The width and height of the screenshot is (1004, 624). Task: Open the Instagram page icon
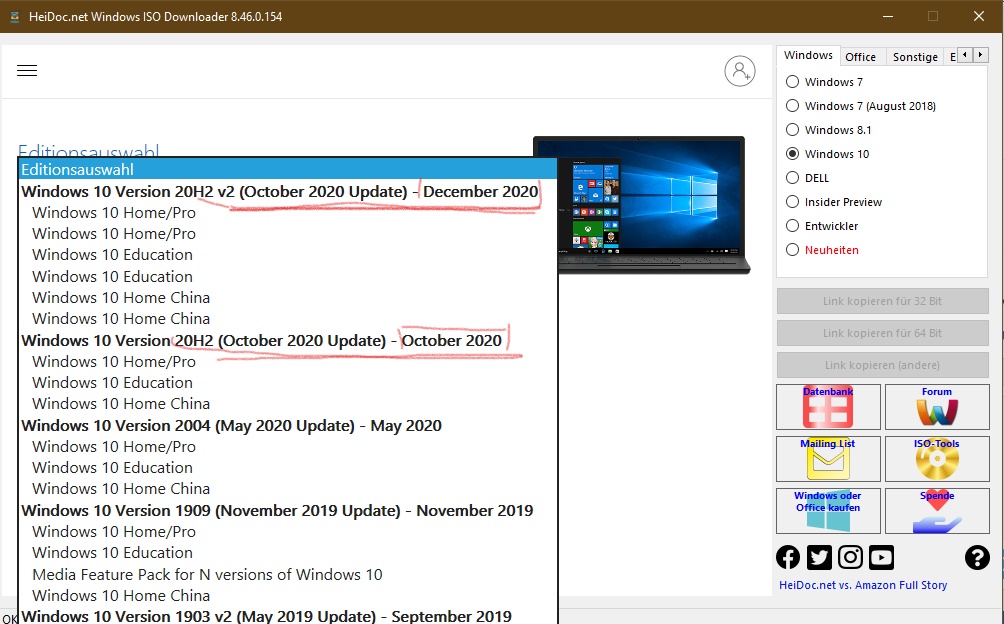click(x=850, y=557)
